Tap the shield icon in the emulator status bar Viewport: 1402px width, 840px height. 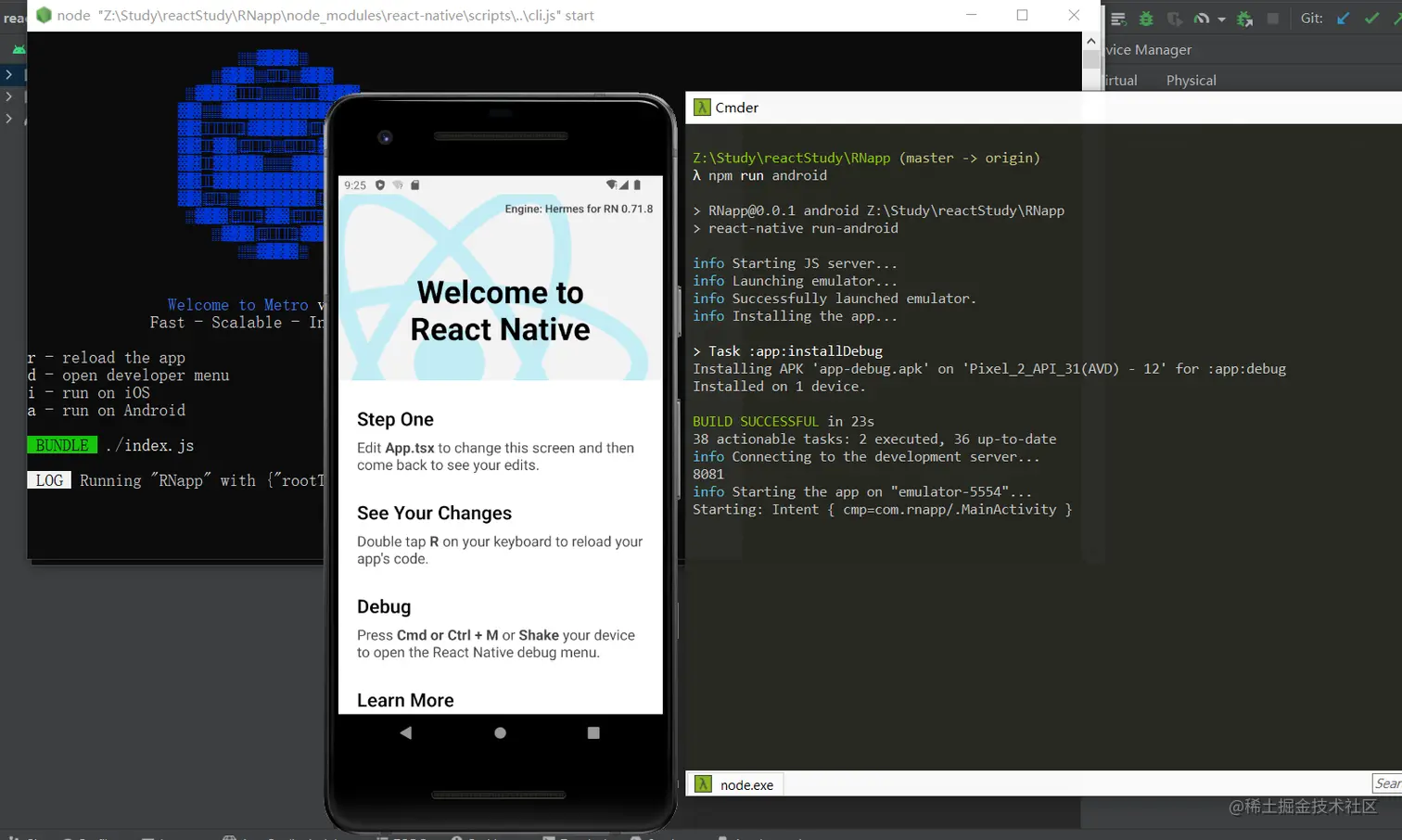(379, 185)
